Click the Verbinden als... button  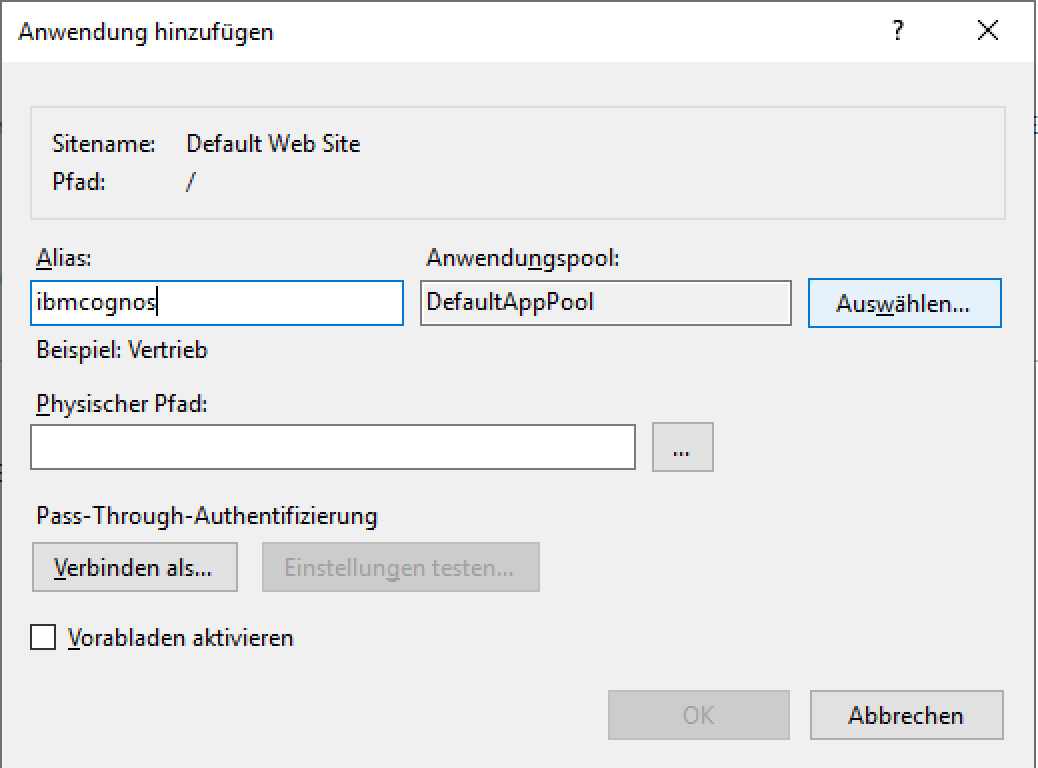point(134,568)
